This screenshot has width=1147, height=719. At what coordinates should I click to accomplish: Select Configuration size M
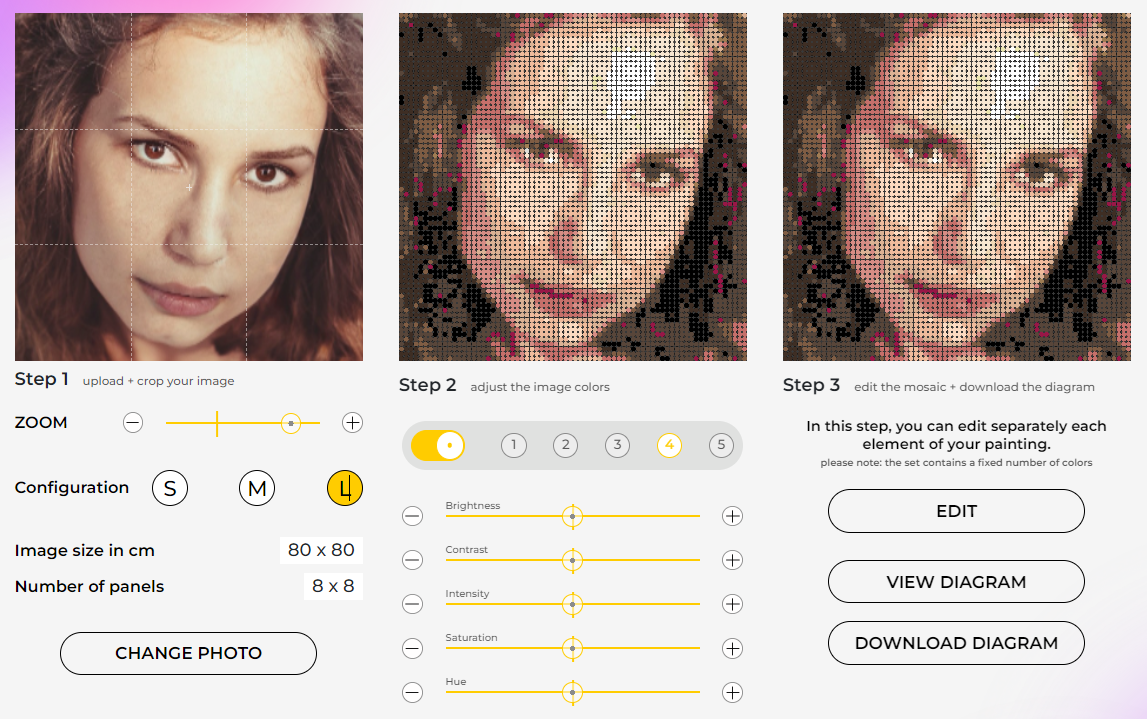coord(257,488)
